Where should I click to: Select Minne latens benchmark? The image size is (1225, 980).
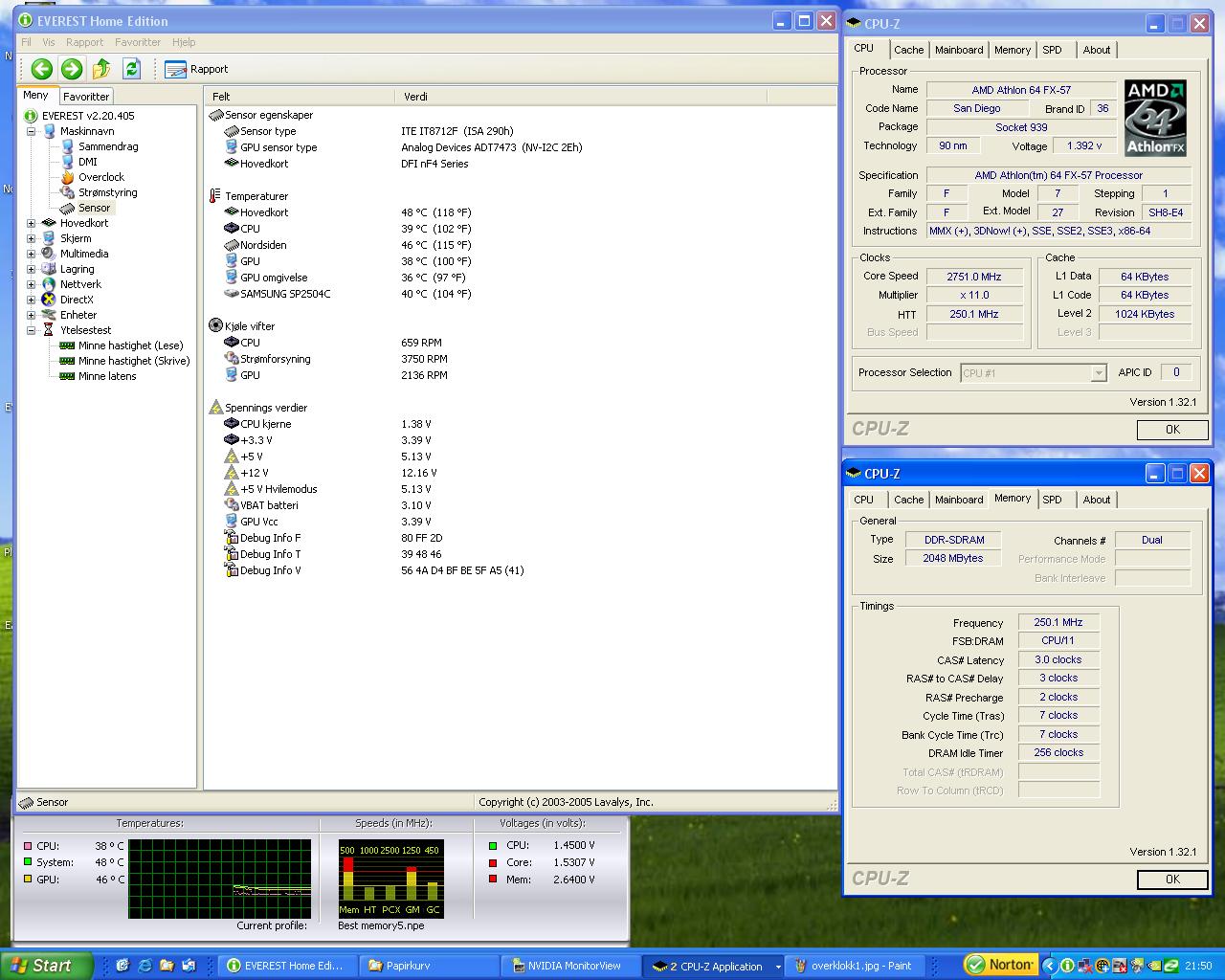coord(107,376)
